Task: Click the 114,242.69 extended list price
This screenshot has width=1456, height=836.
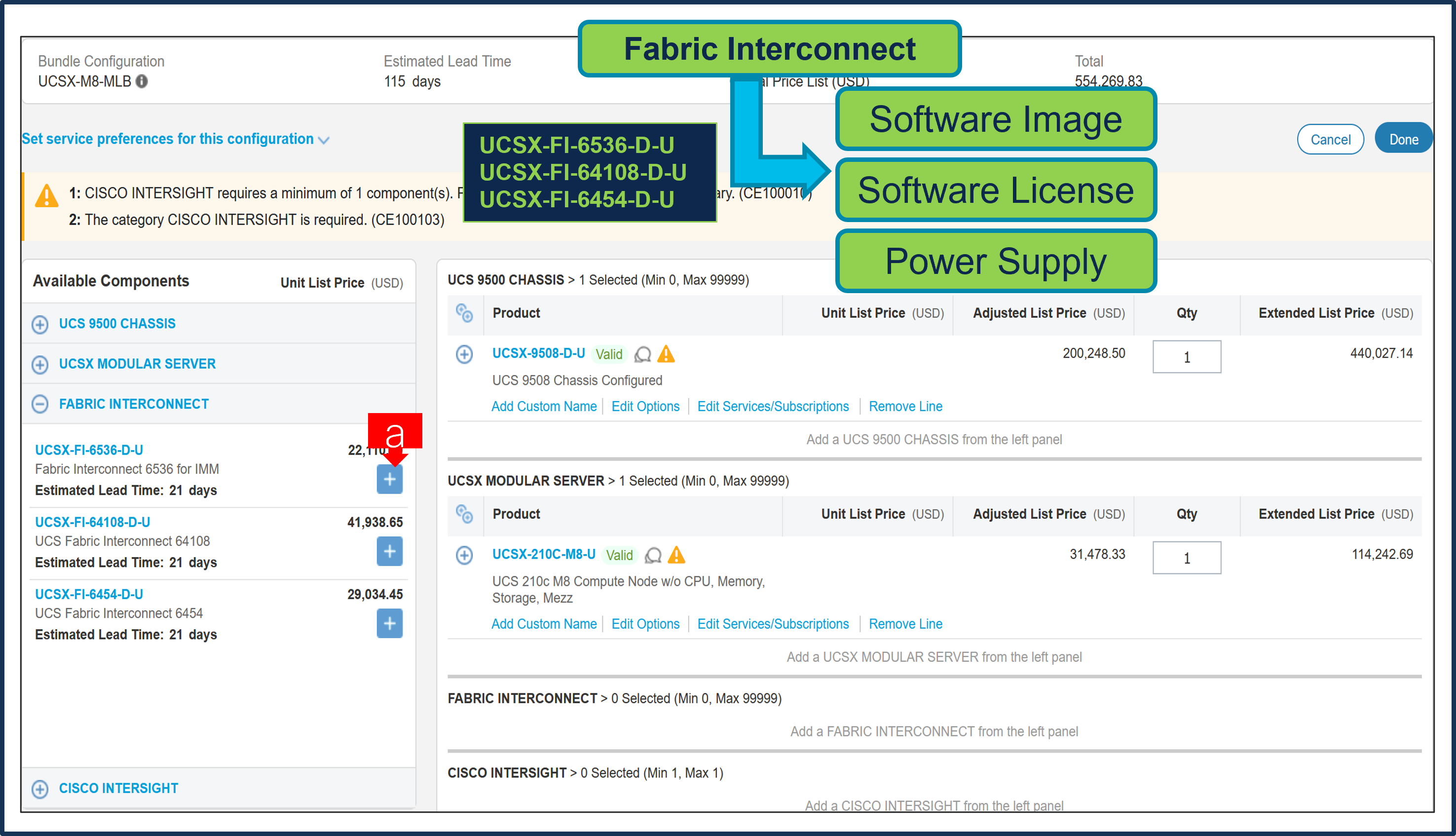Action: (1382, 555)
